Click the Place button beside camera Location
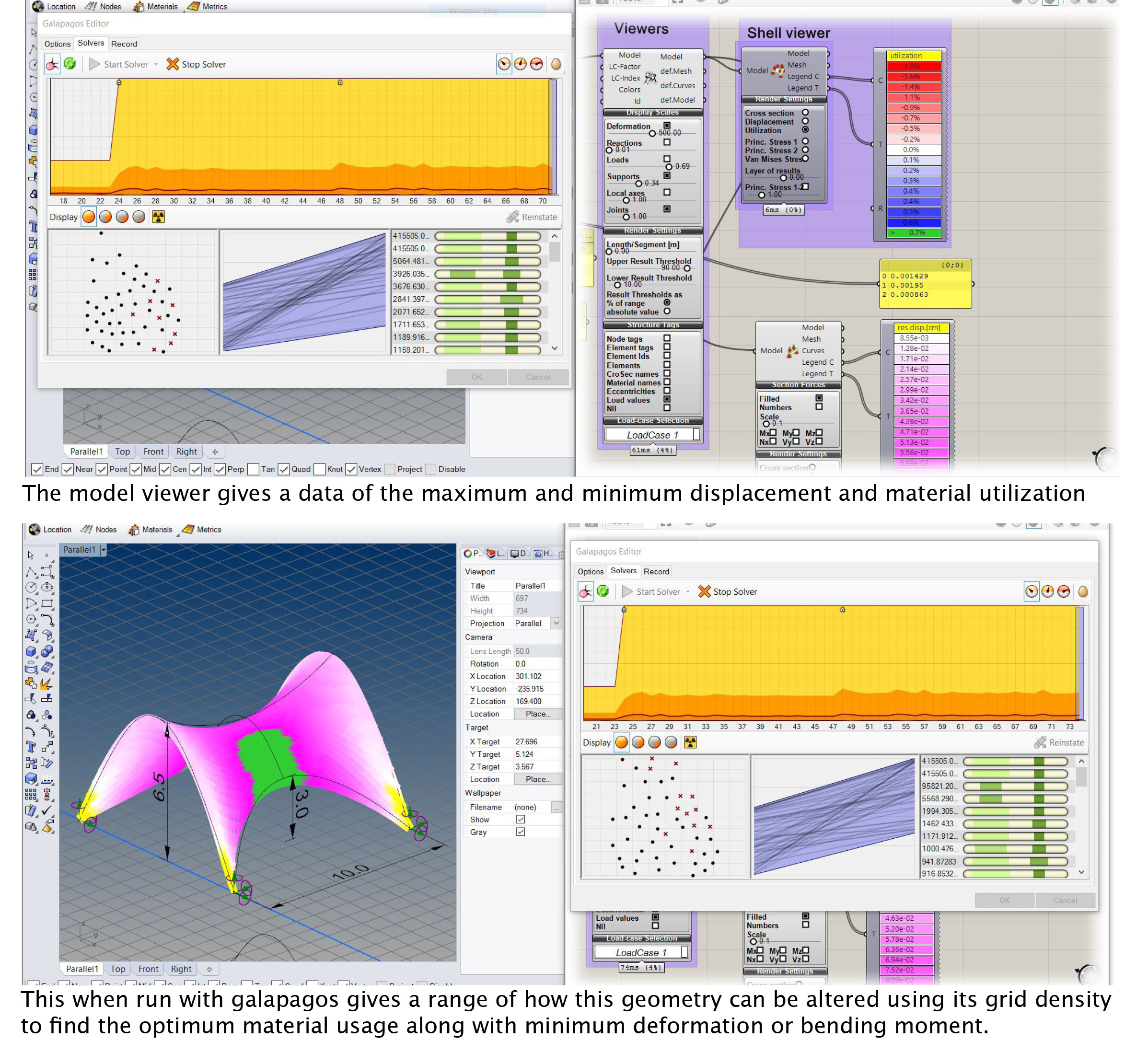The image size is (1148, 1041). [x=537, y=714]
